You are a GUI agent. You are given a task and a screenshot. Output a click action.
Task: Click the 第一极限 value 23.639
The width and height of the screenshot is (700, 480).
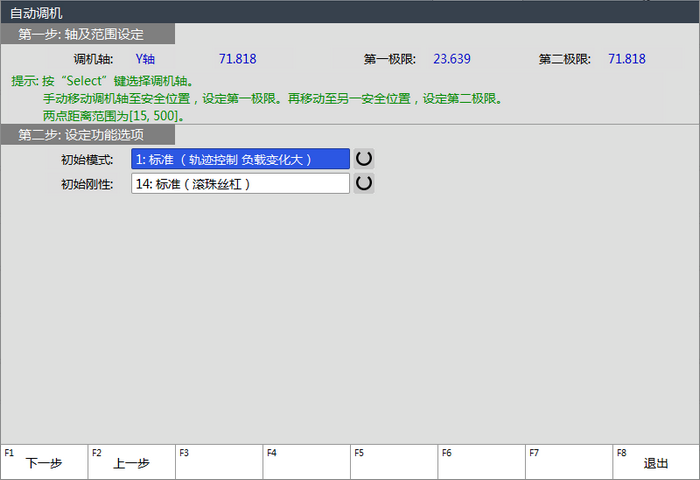tap(452, 59)
